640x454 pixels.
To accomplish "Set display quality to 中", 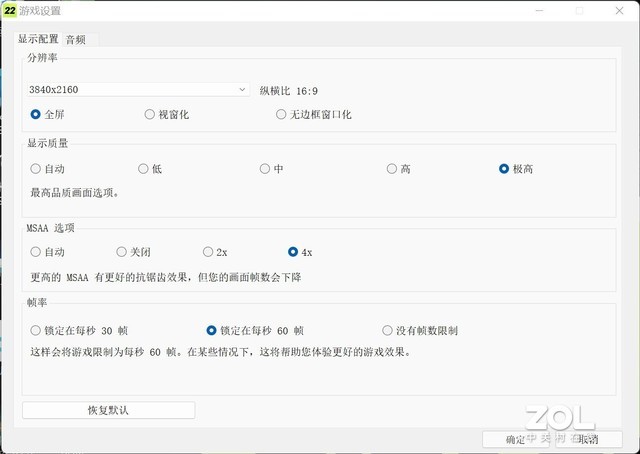I will [271, 169].
